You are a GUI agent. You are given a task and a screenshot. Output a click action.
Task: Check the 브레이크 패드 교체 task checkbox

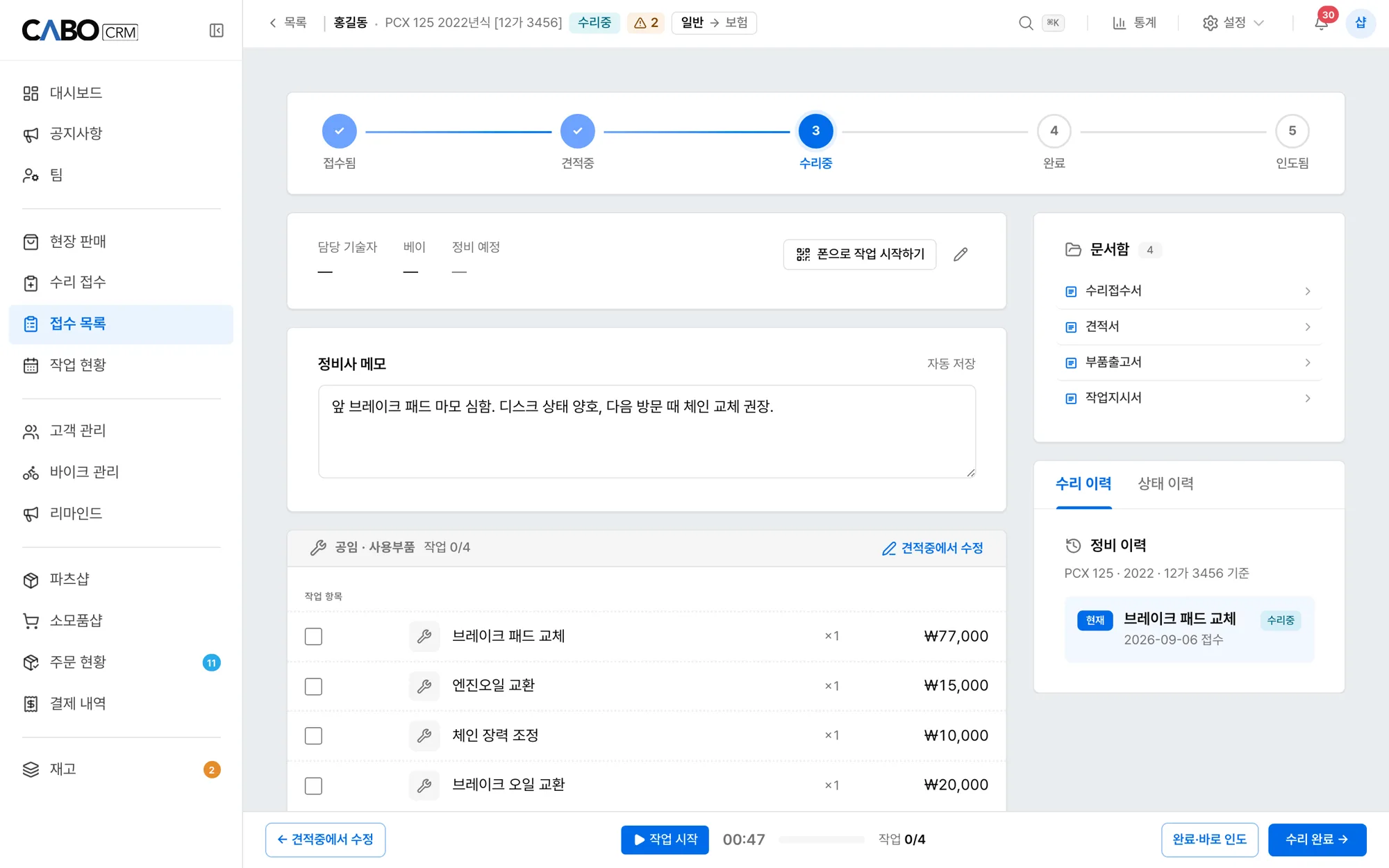pos(313,636)
